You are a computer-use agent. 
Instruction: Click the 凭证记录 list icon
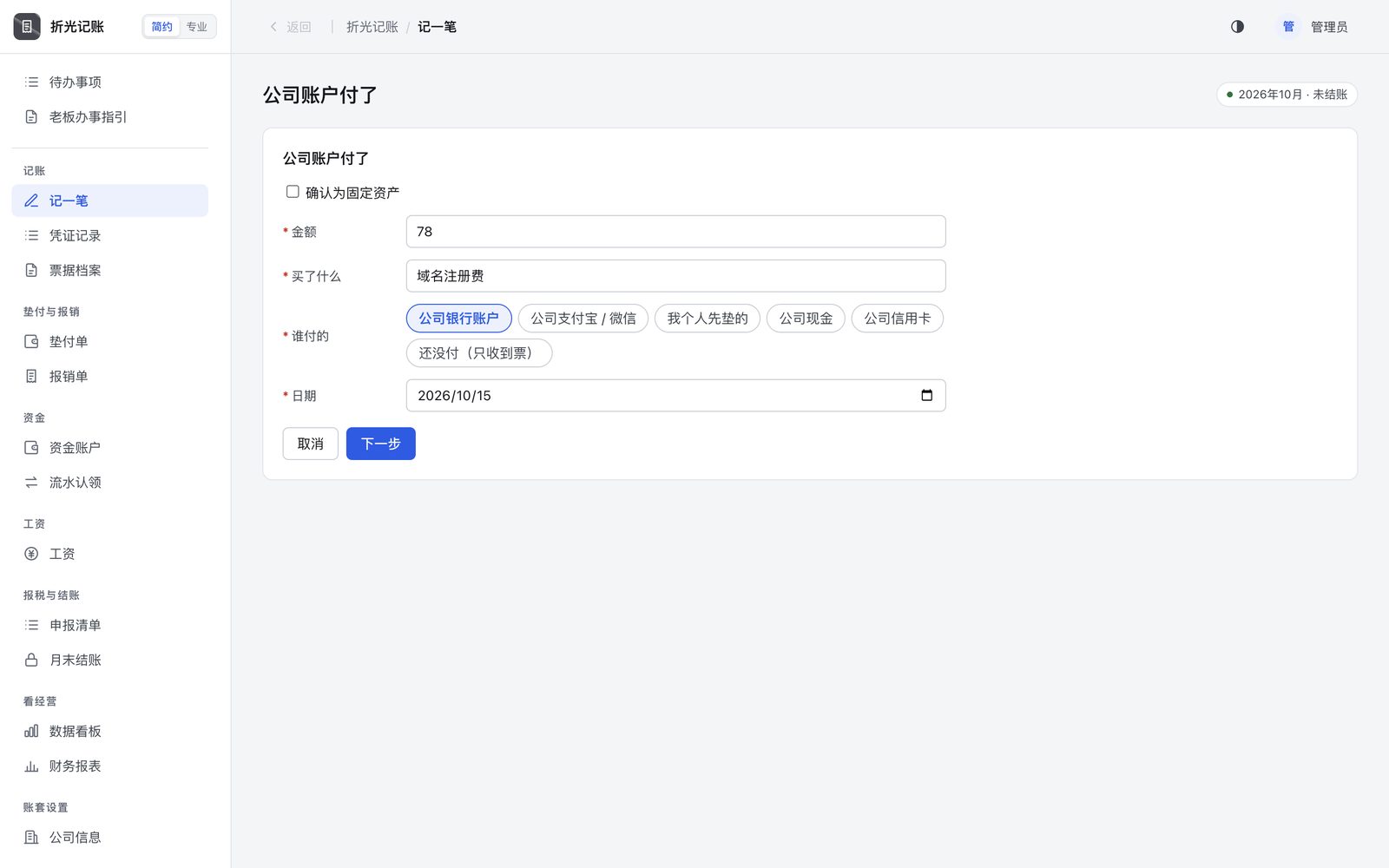31,235
